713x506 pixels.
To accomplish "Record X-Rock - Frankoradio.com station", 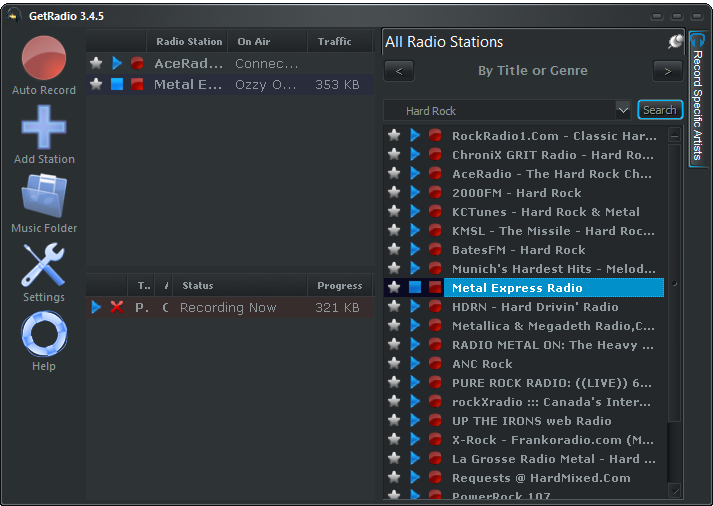I will click(435, 440).
